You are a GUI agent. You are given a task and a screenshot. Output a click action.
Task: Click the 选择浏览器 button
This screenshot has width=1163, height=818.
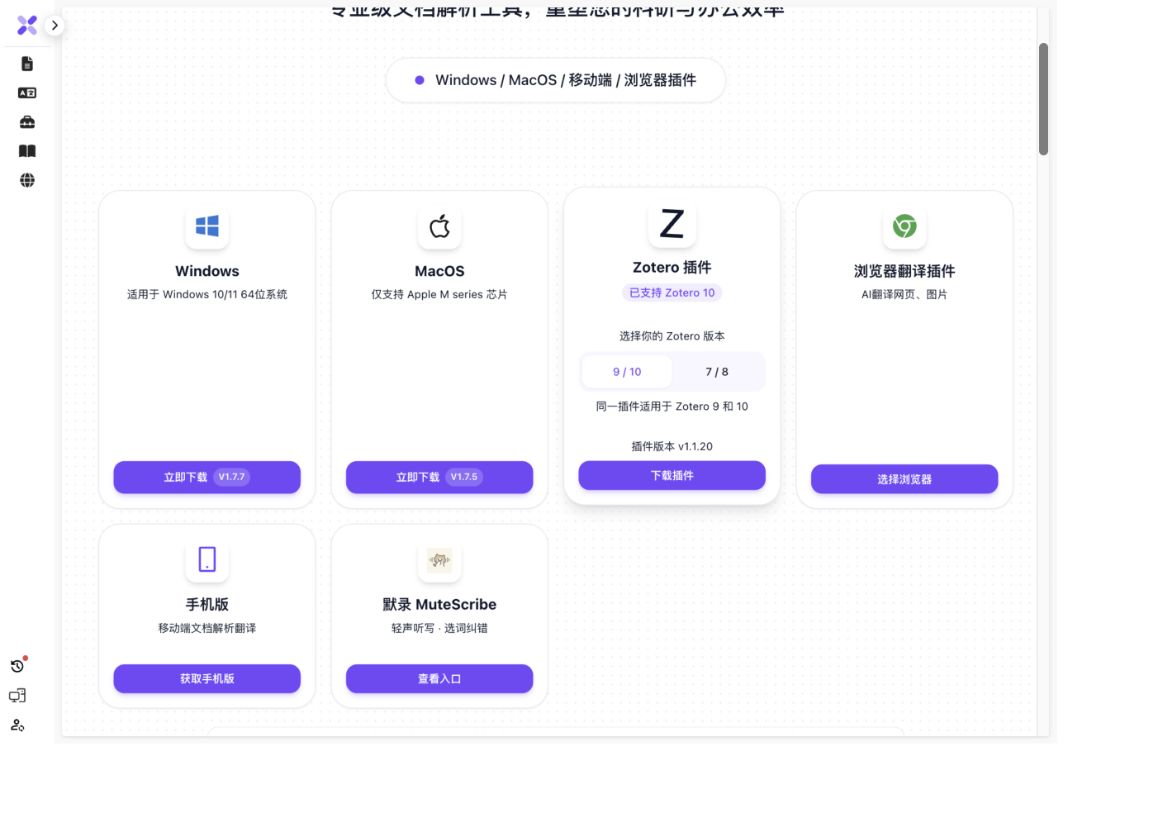point(904,479)
